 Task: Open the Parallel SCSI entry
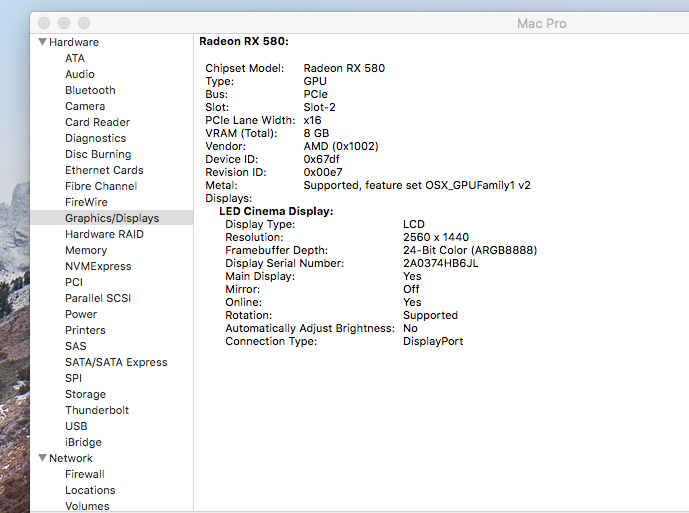pos(98,298)
